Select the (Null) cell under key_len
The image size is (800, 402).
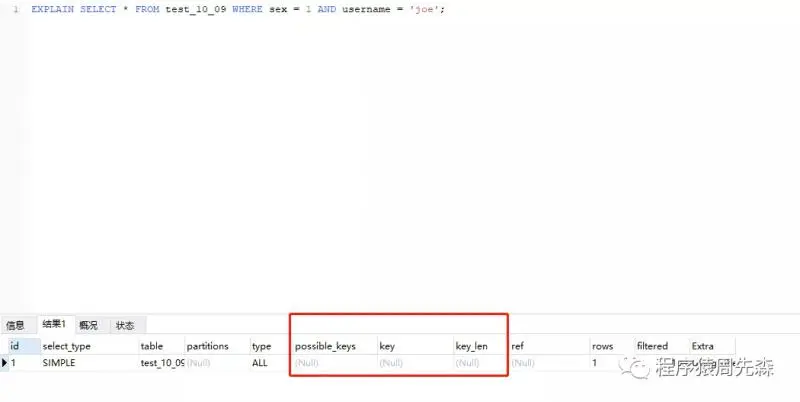pos(481,363)
